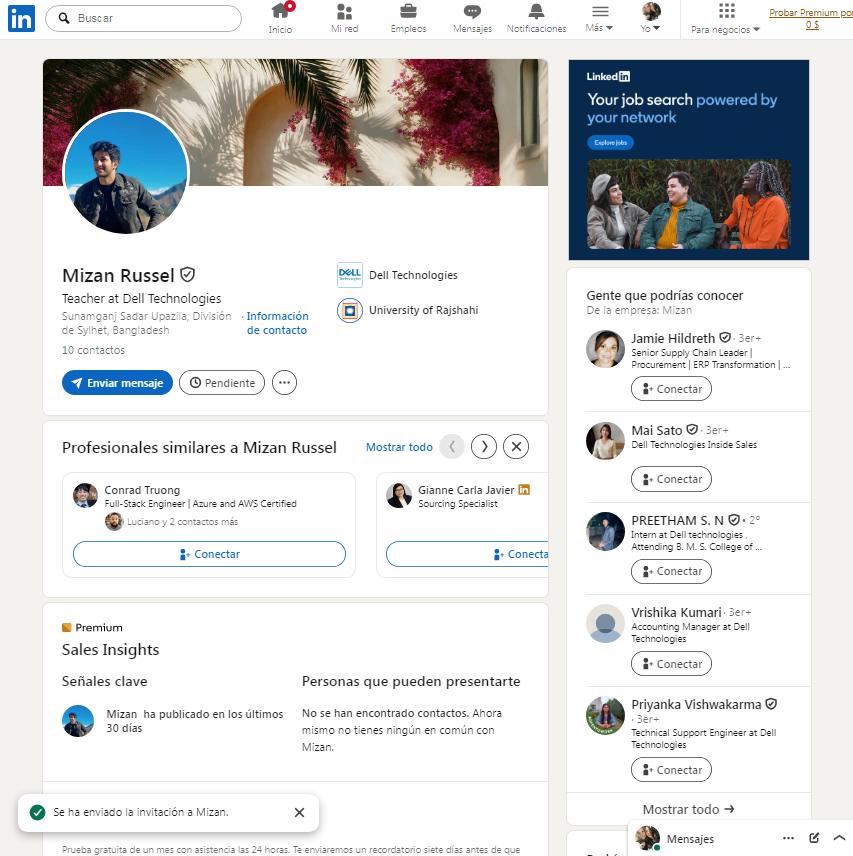Click the Enviar mensaje button
This screenshot has width=853, height=856.
click(x=117, y=383)
